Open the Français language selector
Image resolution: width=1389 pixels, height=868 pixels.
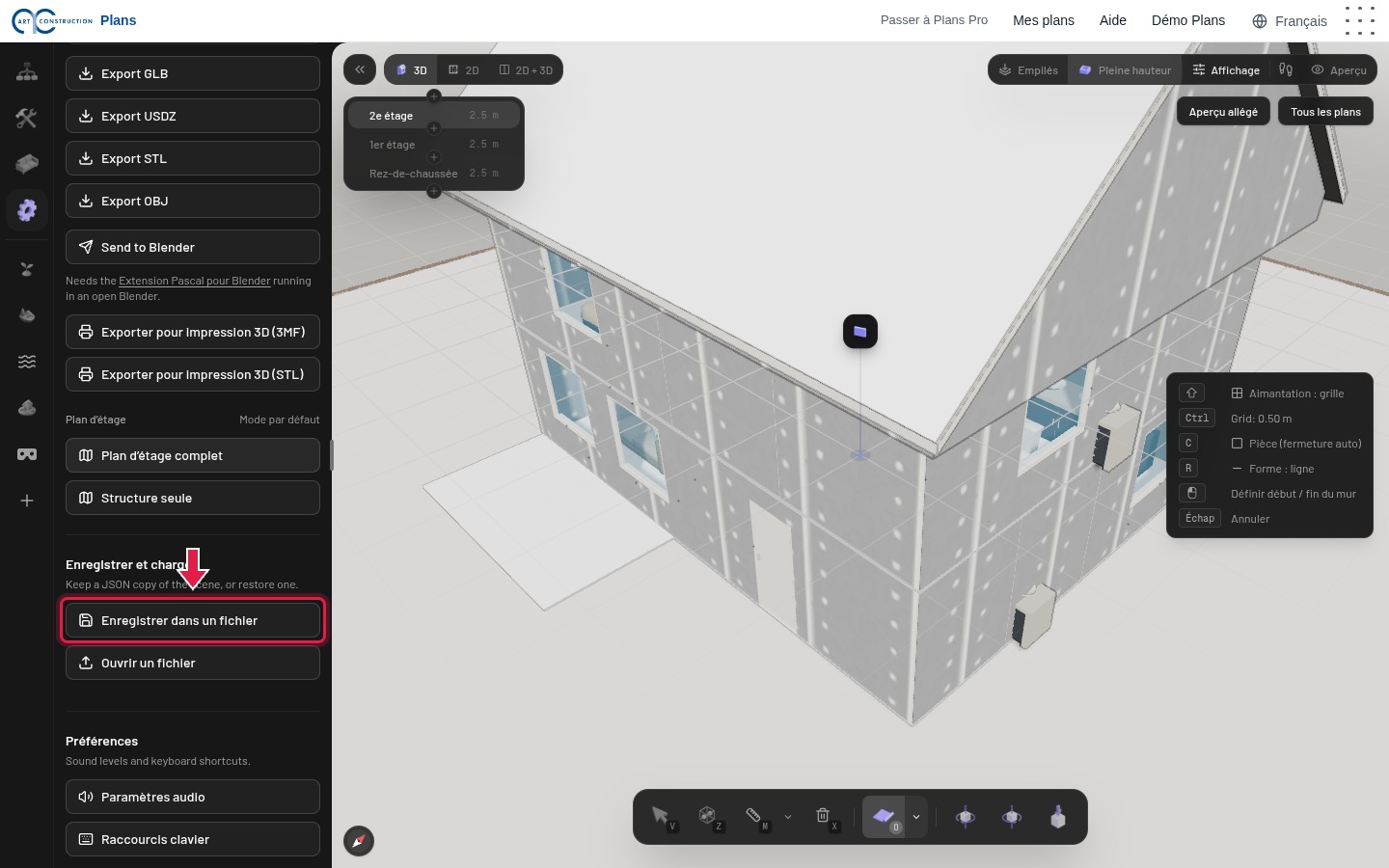(x=1290, y=21)
